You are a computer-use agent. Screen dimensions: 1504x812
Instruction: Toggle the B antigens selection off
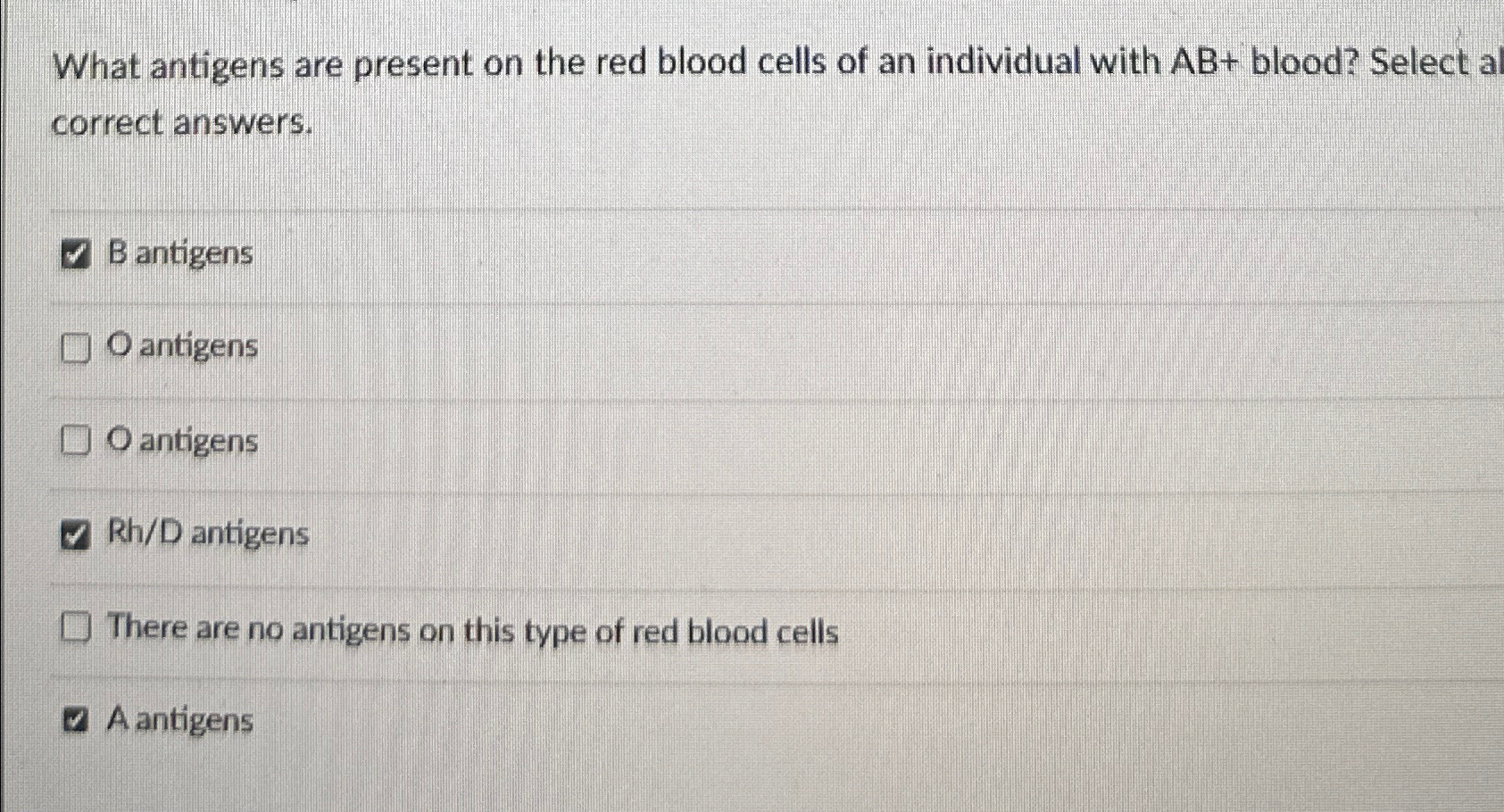(x=77, y=256)
